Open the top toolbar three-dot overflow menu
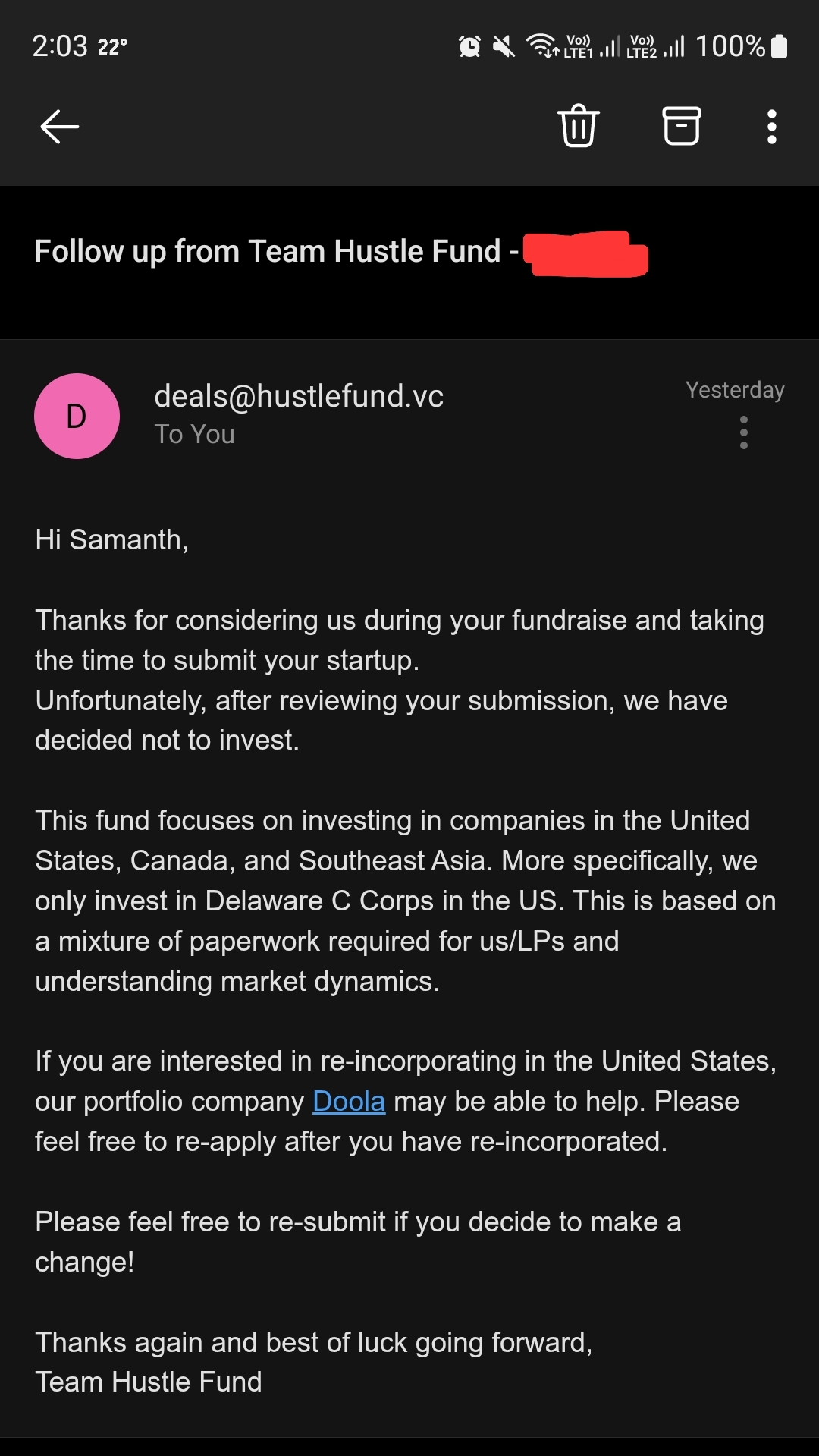 (x=771, y=127)
